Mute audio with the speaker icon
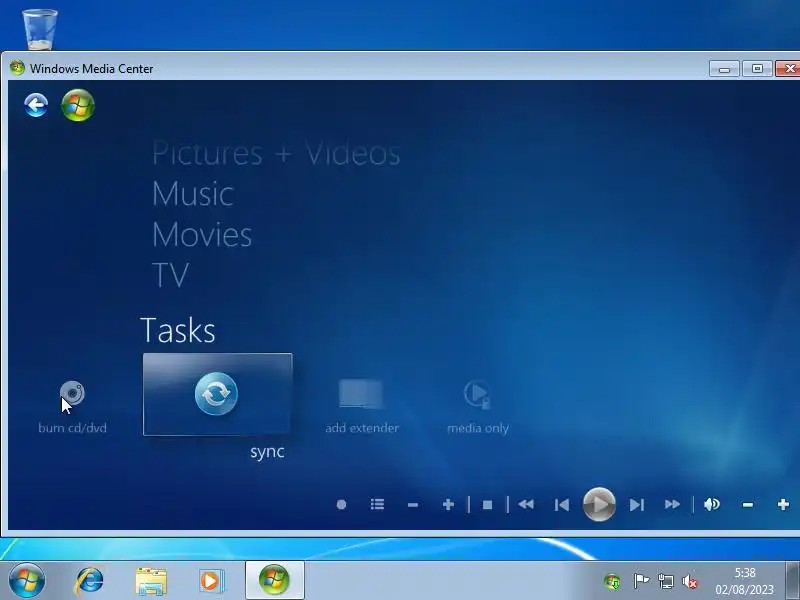This screenshot has height=600, width=800. tap(712, 505)
